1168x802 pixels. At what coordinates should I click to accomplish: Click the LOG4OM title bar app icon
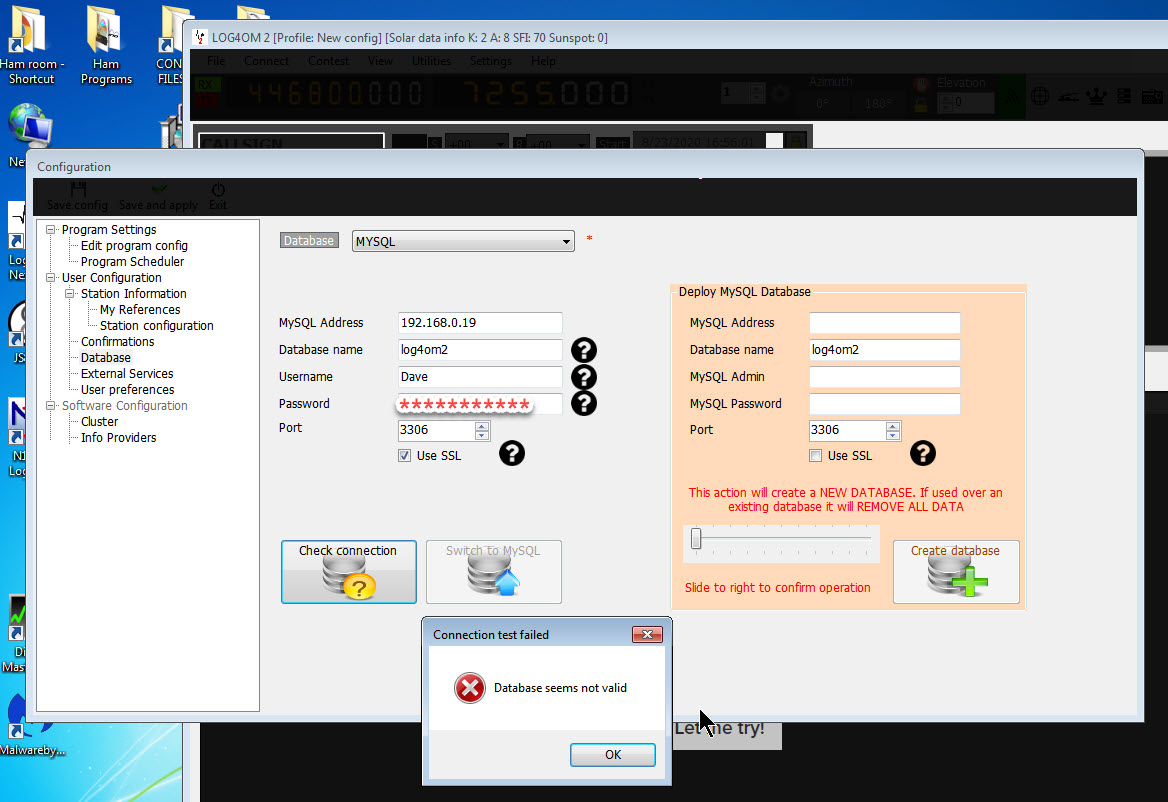point(200,37)
